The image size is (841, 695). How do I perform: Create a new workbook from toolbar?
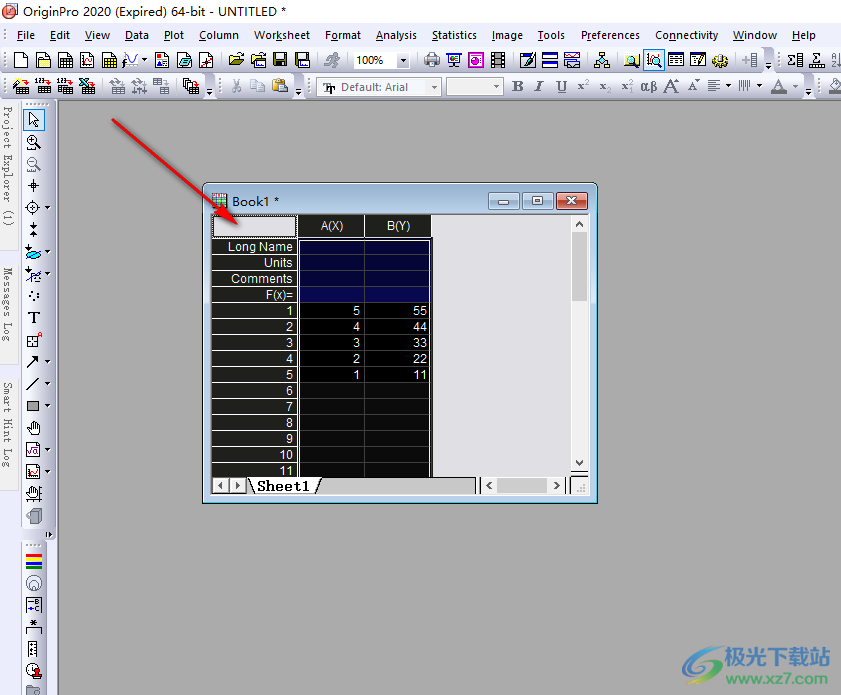(x=65, y=60)
